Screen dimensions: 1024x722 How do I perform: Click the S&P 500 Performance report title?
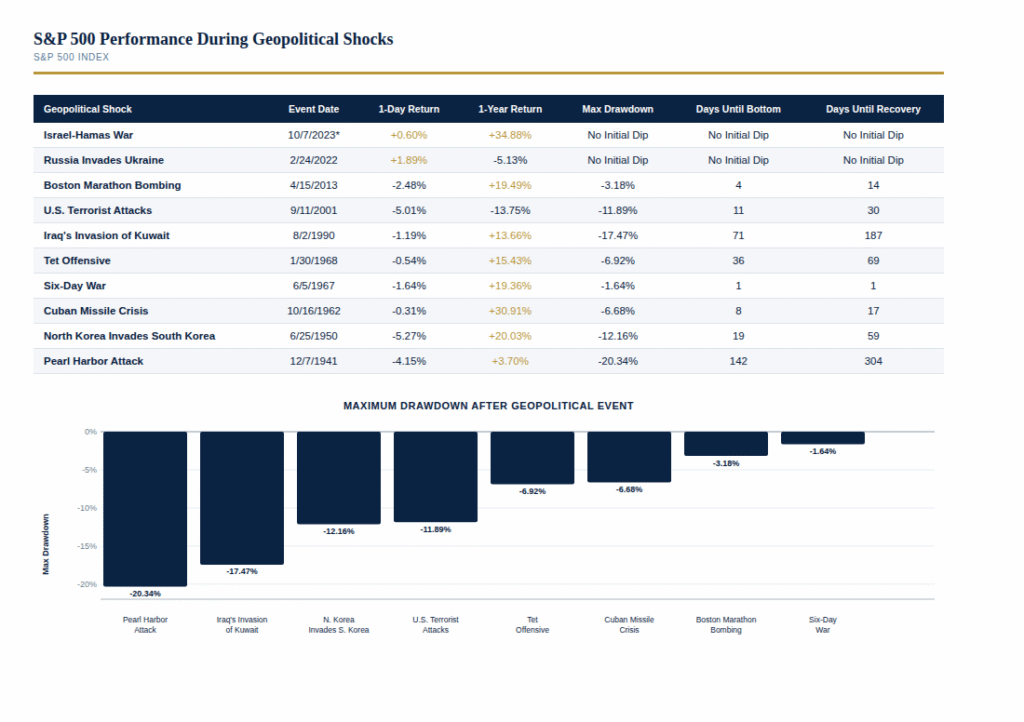[213, 39]
